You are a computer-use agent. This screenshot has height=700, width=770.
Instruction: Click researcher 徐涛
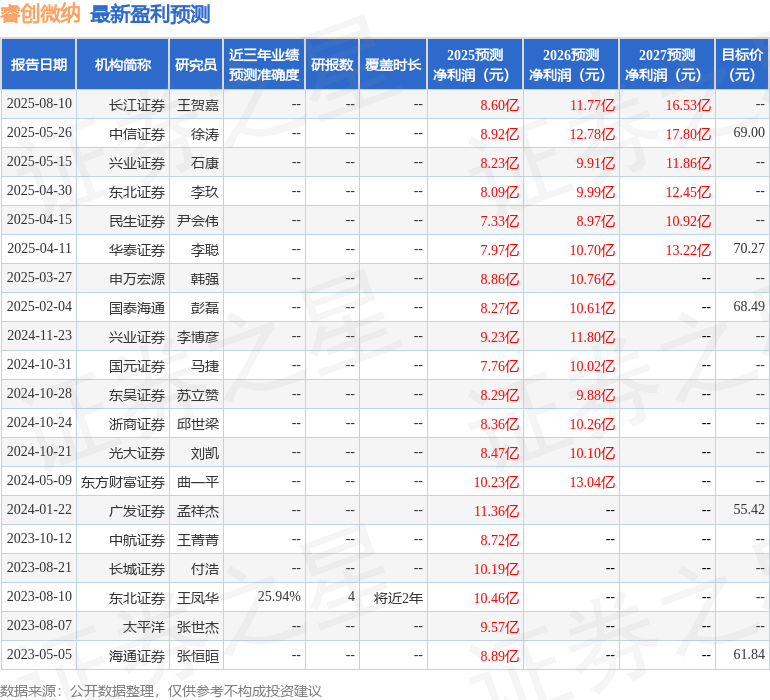click(x=205, y=134)
